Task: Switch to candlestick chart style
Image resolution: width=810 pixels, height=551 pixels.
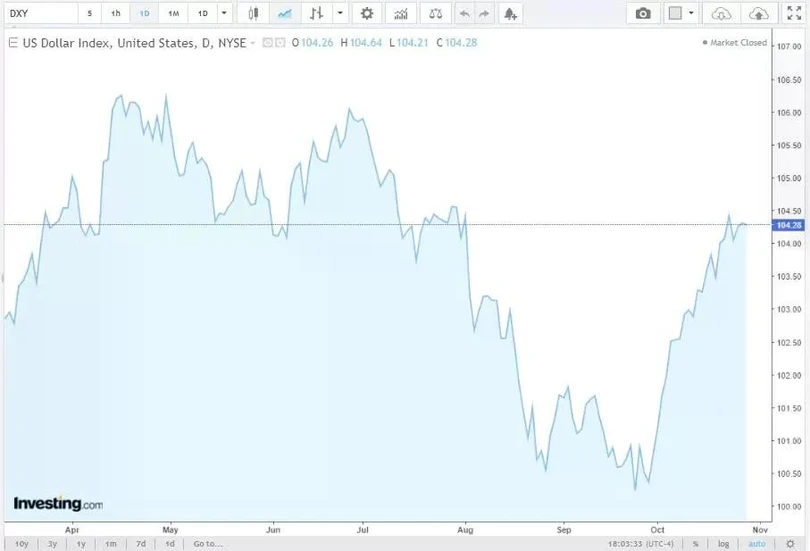Action: [x=253, y=13]
